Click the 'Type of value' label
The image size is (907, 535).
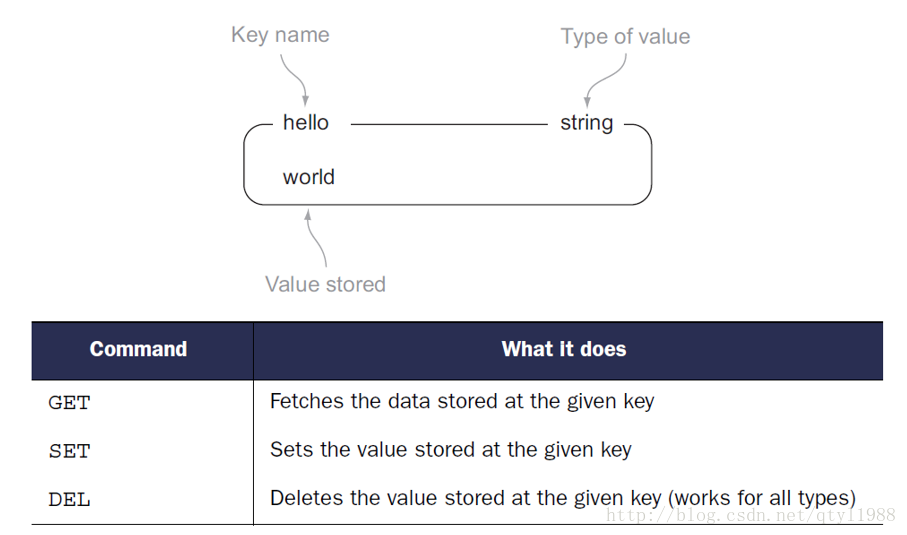click(625, 37)
